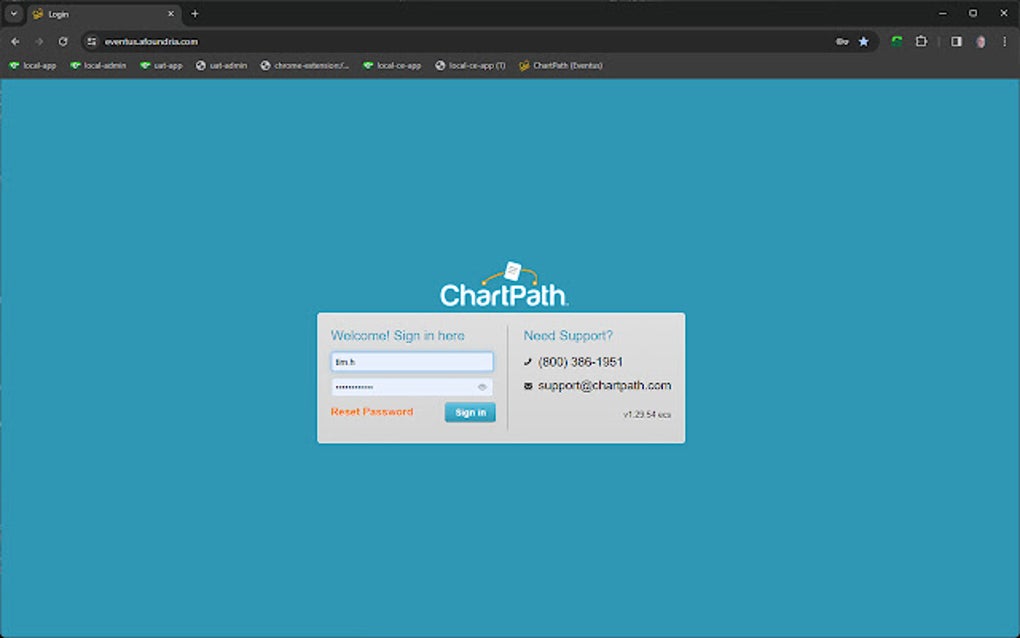Click the support@chartpath.com email link
1020x638 pixels.
(604, 386)
